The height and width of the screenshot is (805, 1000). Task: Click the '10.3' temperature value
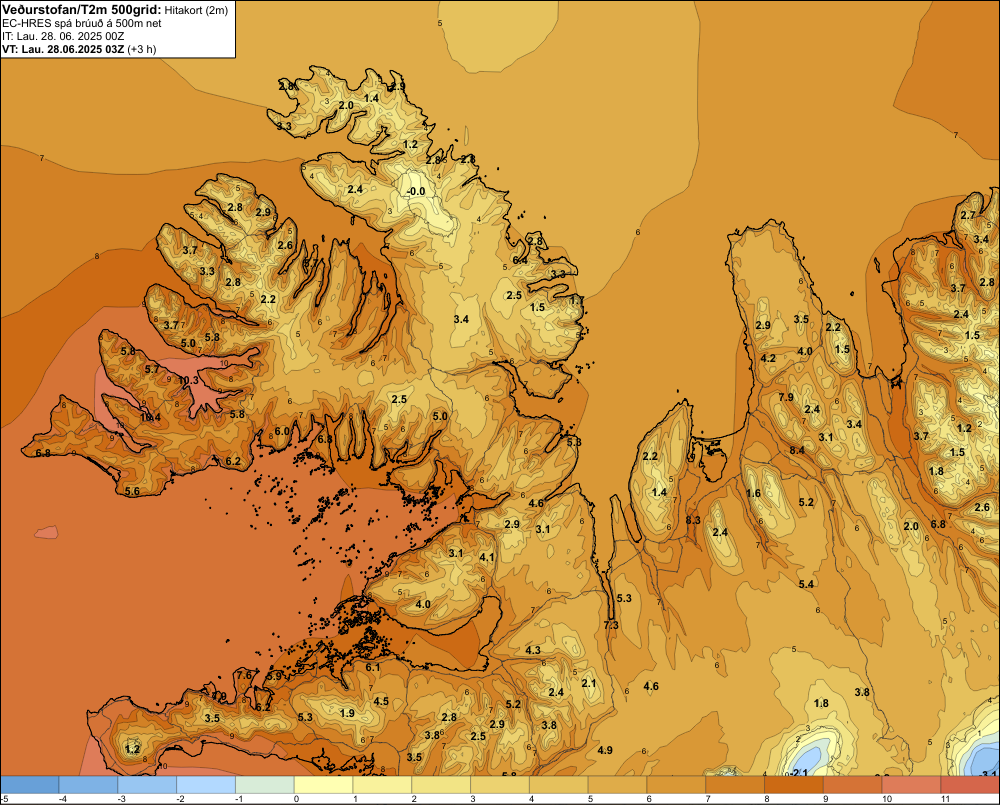tap(188, 380)
